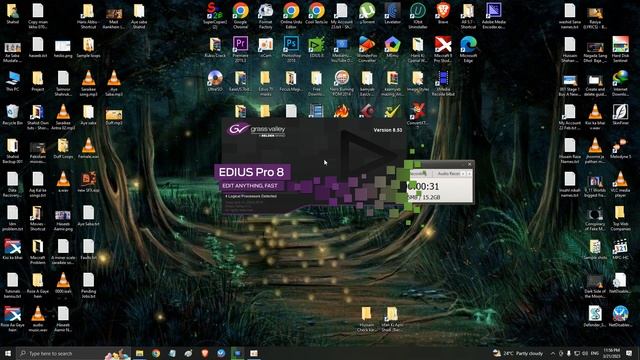The width and height of the screenshot is (640, 360).
Task: Select the Pending Jobs.txt file
Action: tap(89, 285)
